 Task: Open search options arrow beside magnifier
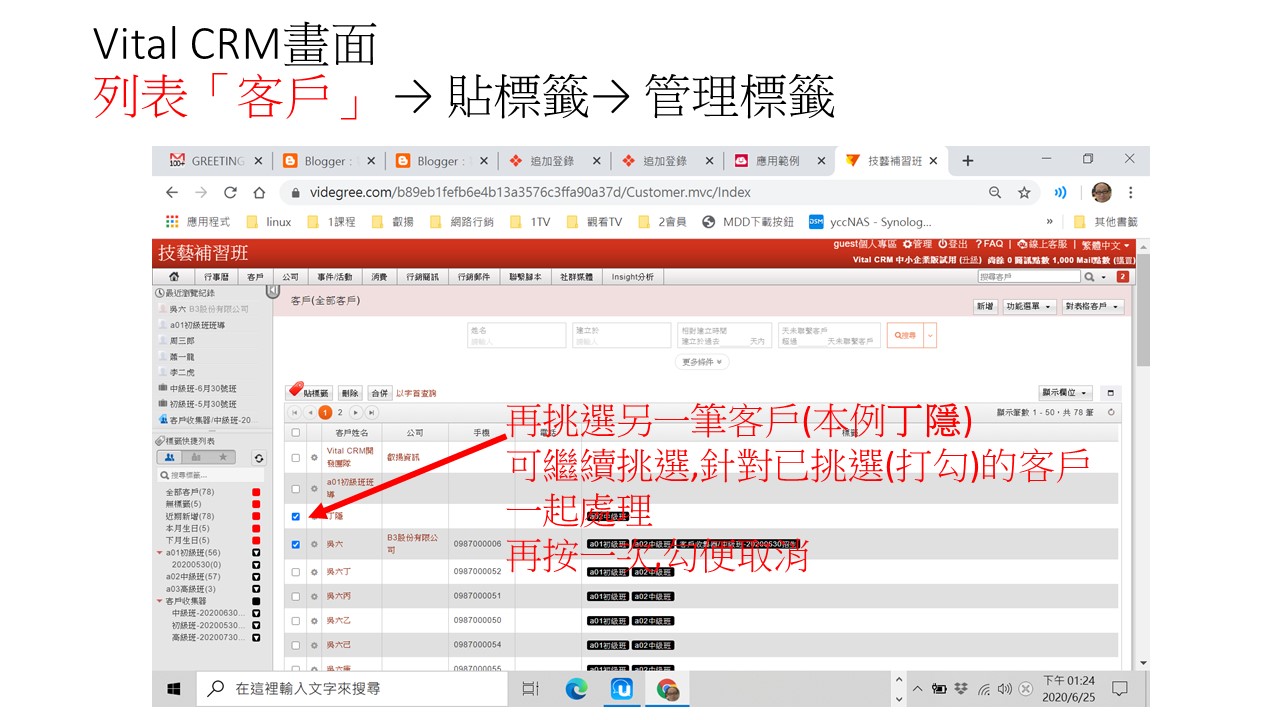1104,277
